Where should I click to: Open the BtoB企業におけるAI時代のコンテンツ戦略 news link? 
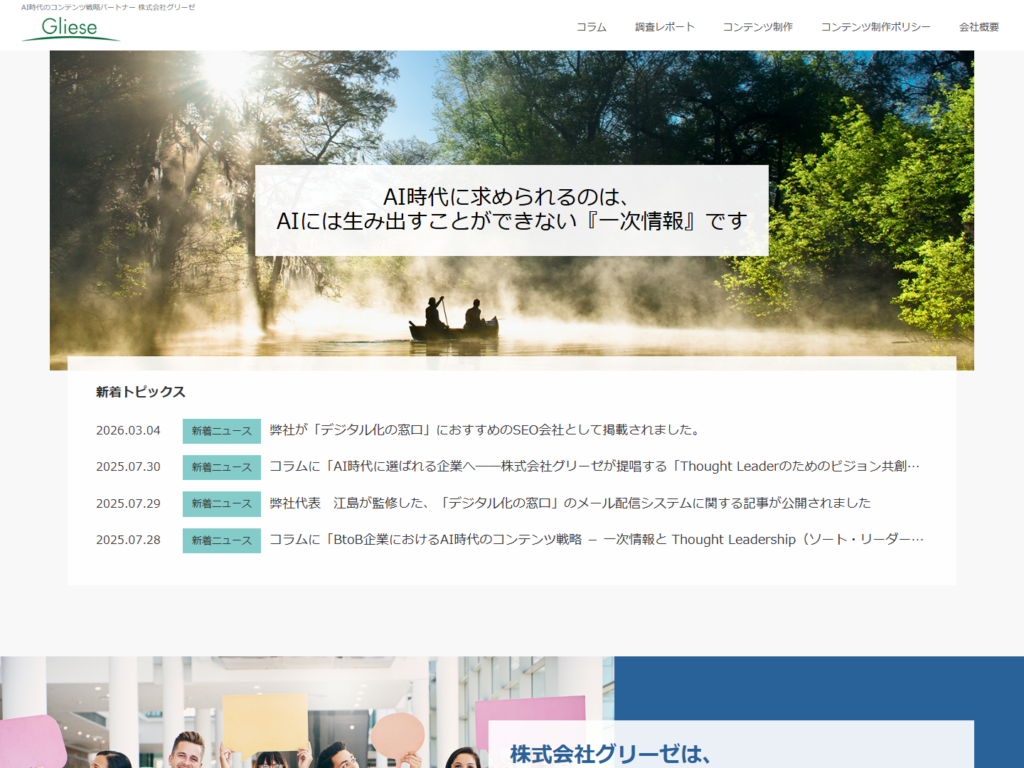tap(596, 540)
